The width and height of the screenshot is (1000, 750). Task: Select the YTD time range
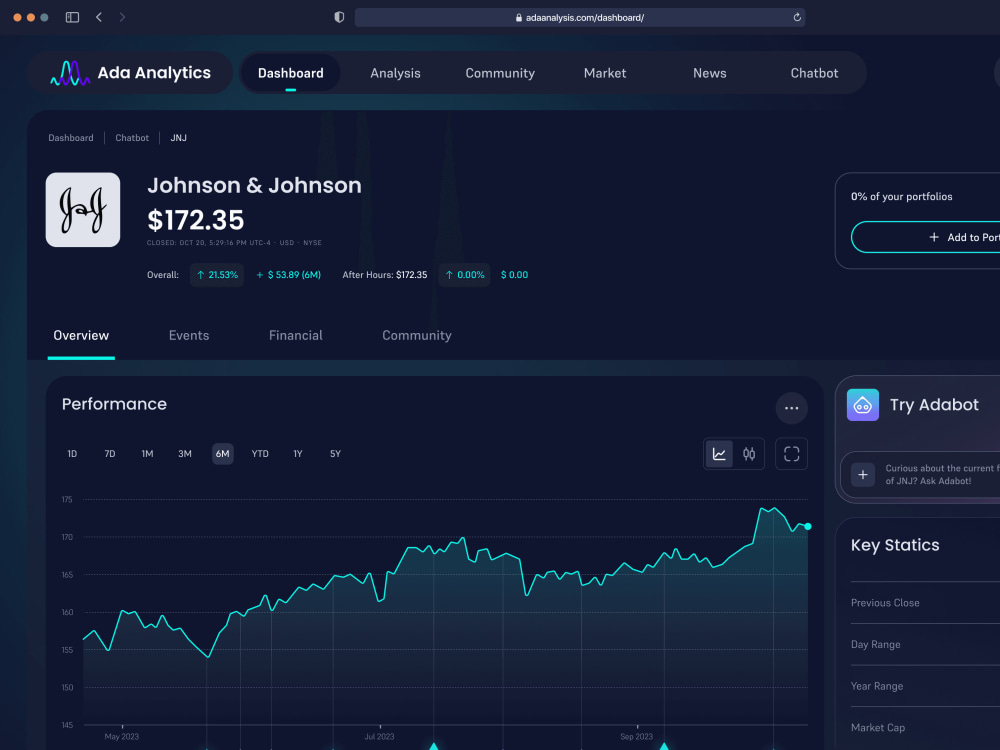260,454
